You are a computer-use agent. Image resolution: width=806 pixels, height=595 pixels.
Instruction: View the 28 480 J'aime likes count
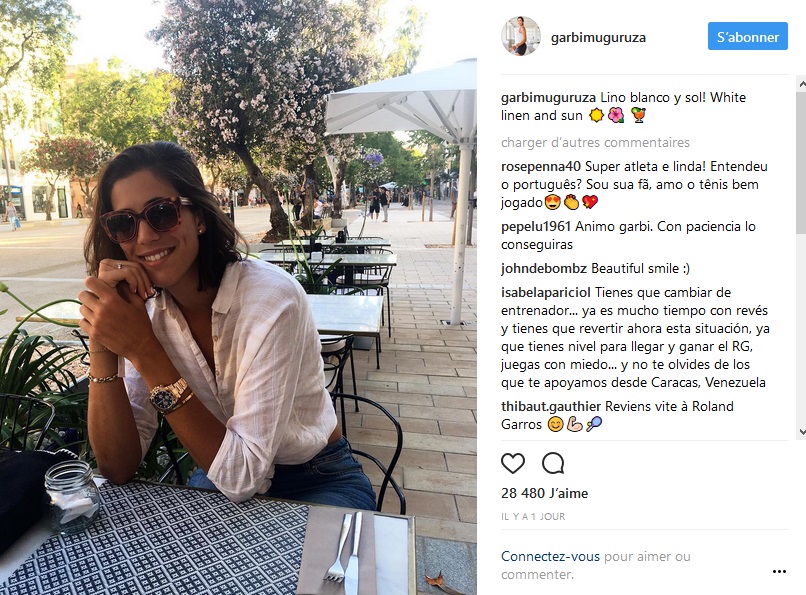coord(544,493)
